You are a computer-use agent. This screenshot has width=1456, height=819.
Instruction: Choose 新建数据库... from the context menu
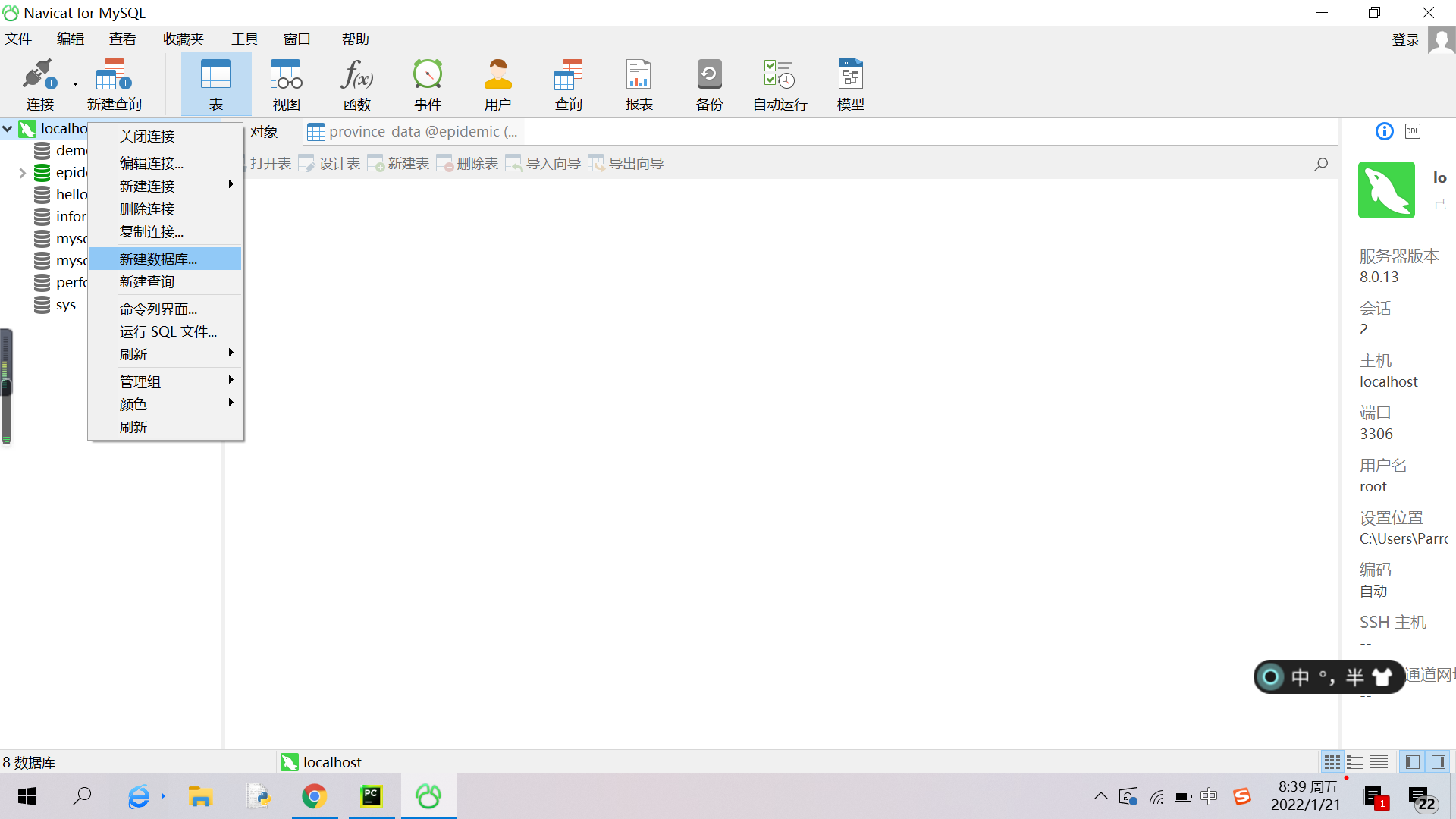158,259
